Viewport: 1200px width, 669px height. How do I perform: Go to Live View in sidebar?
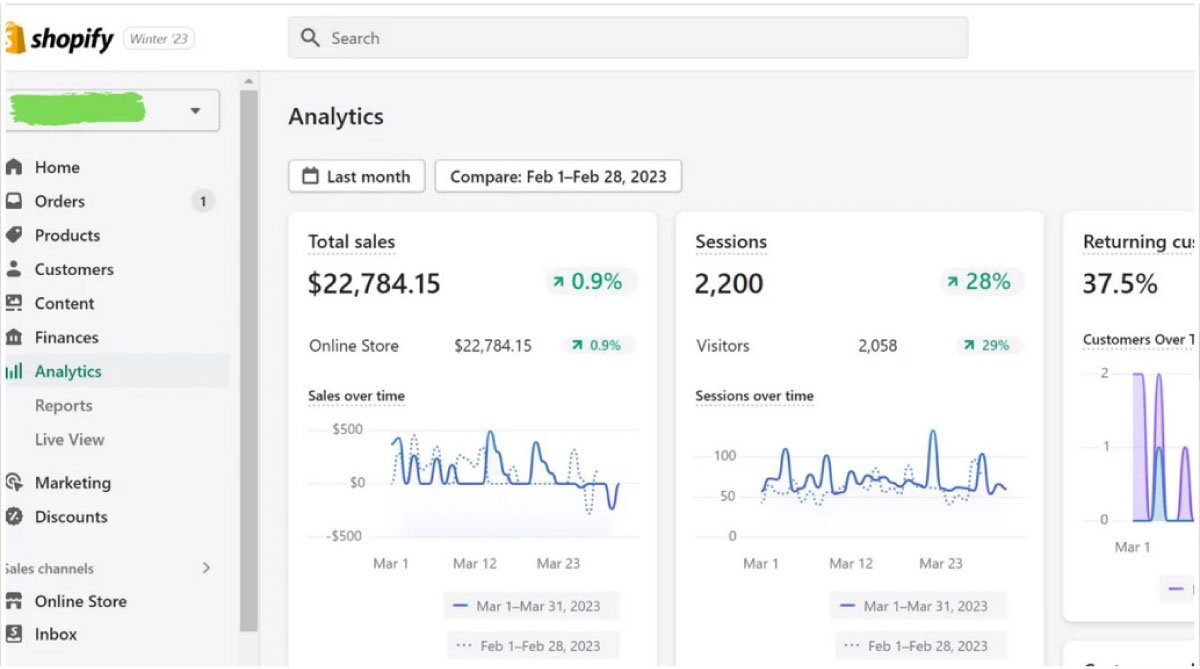69,439
